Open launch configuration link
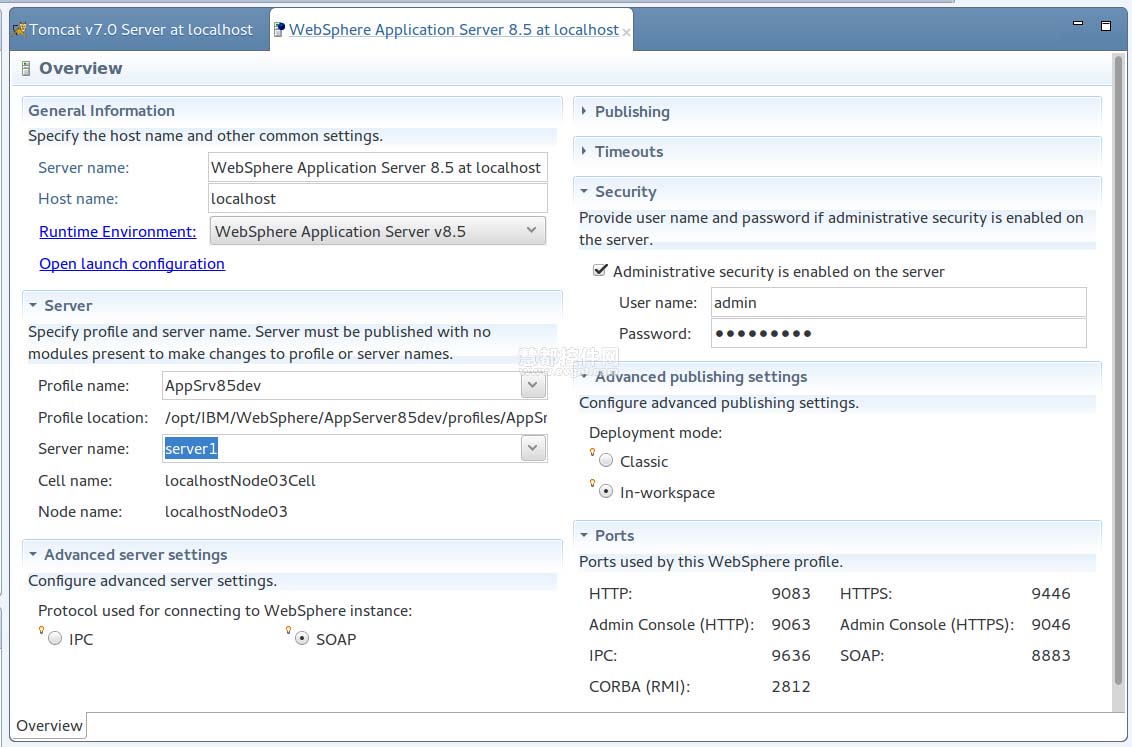Image resolution: width=1132 pixels, height=747 pixels. [132, 264]
